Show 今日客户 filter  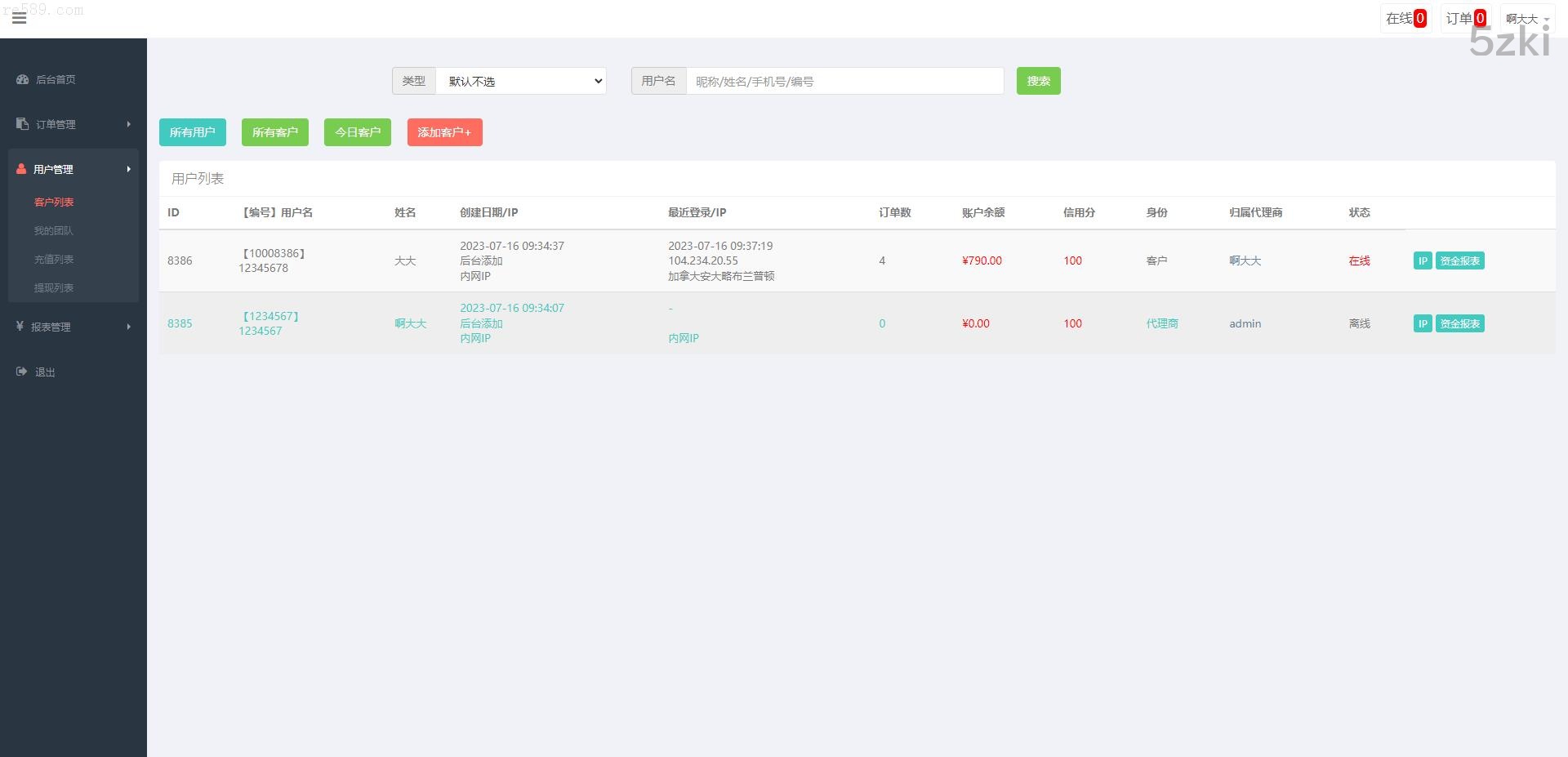click(357, 132)
